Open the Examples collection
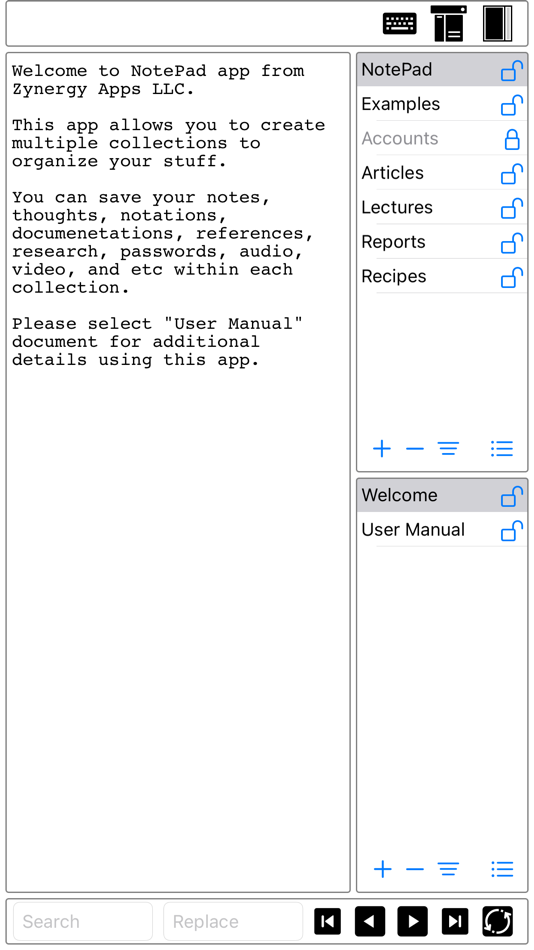 click(442, 104)
